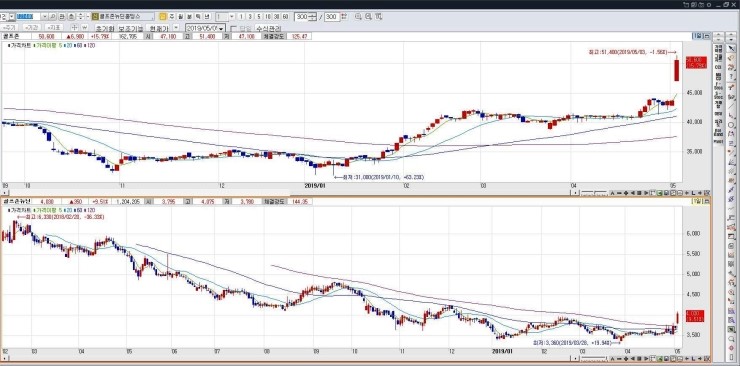Click the A text icon under lower chart

point(612,359)
